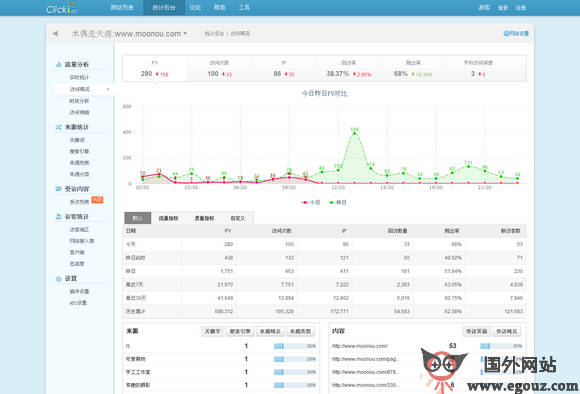Click the 最近7天 row label
Viewport: 580px width, 394px height.
[134, 284]
